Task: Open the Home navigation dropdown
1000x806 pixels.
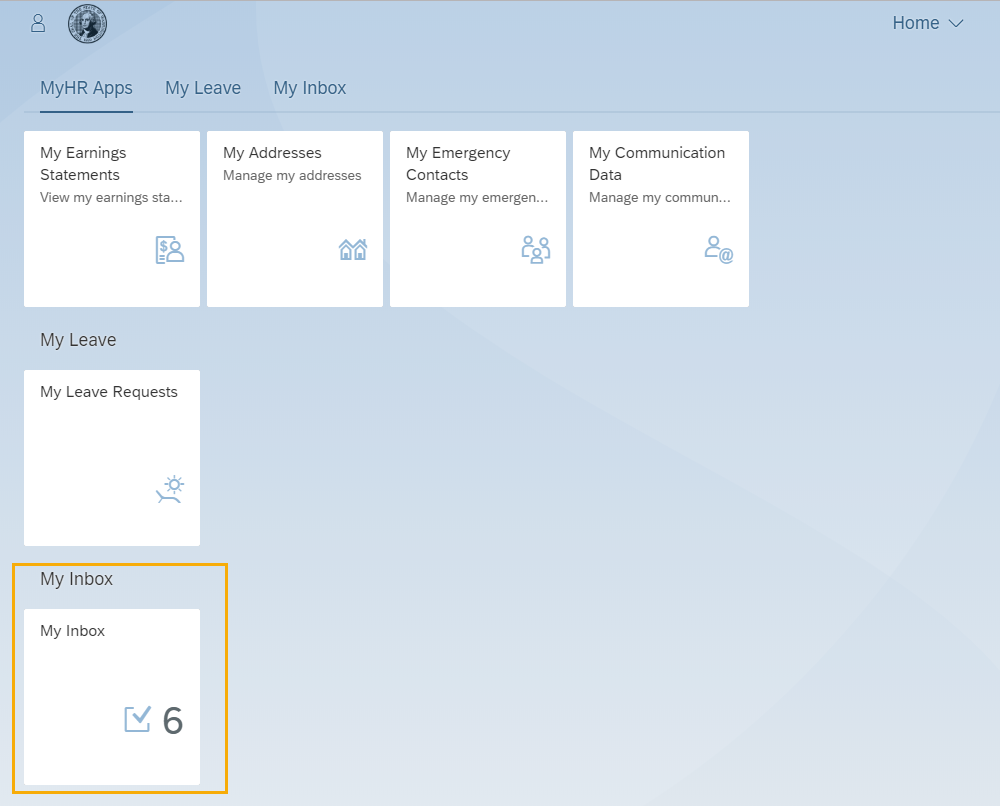Action: click(x=927, y=22)
